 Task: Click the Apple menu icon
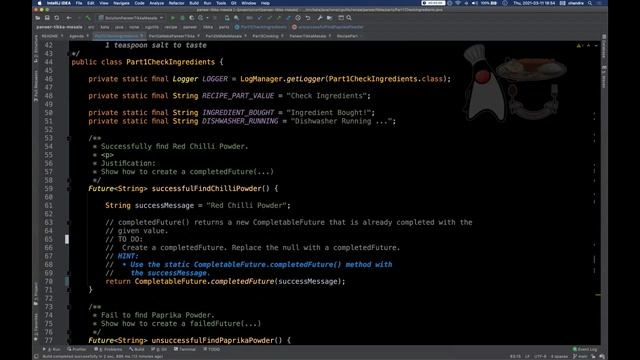(40, 3)
